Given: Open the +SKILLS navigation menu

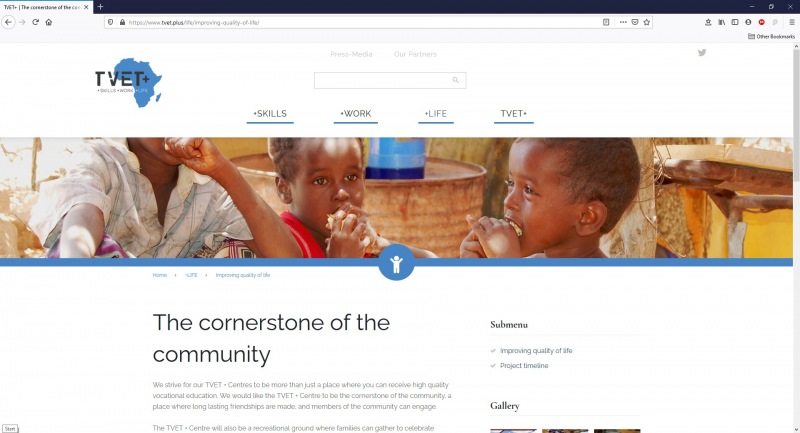Looking at the screenshot, I should [x=270, y=114].
